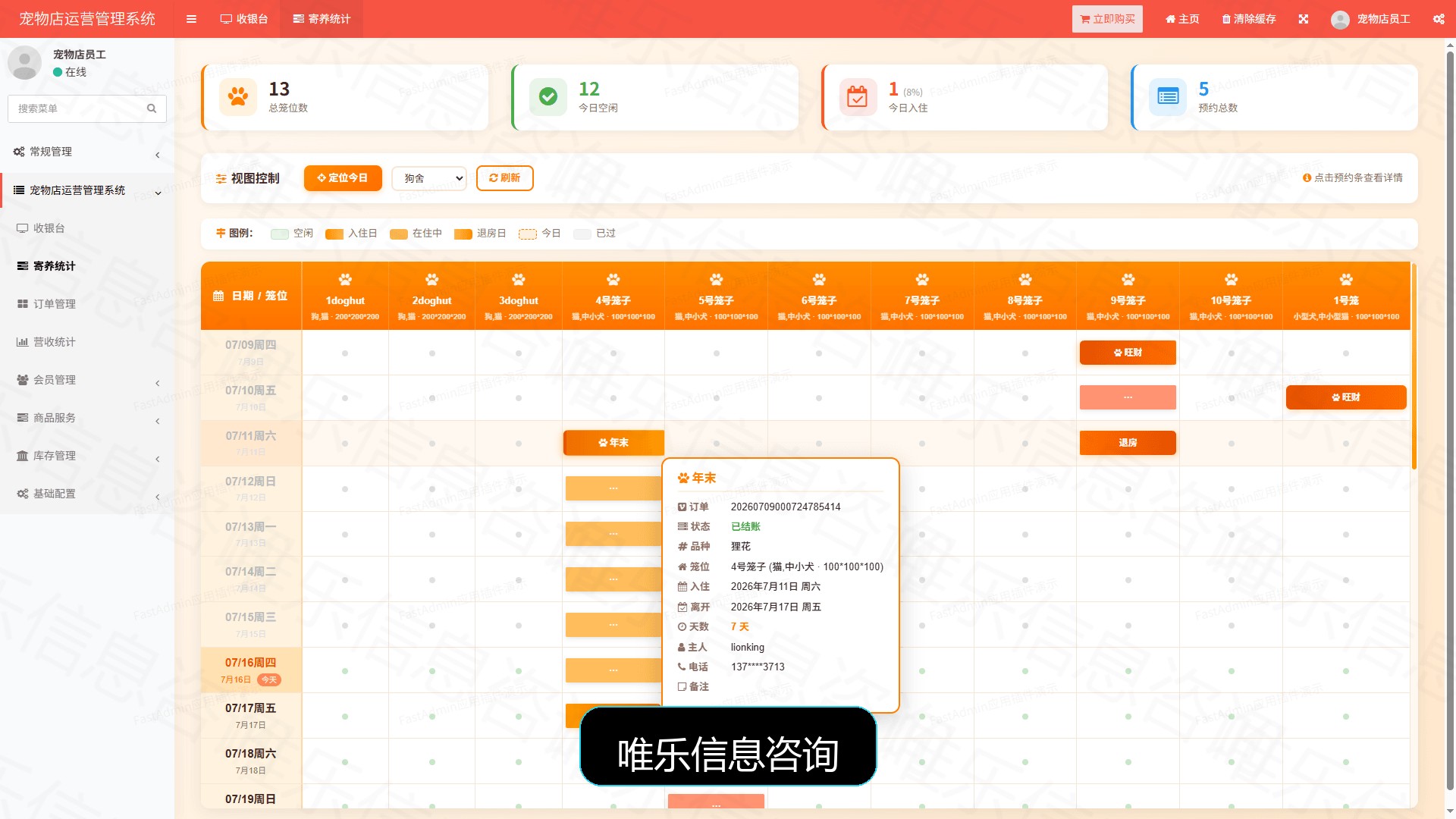1456x819 pixels.
Task: Click the paw icon above 1doghut column
Action: pos(345,280)
